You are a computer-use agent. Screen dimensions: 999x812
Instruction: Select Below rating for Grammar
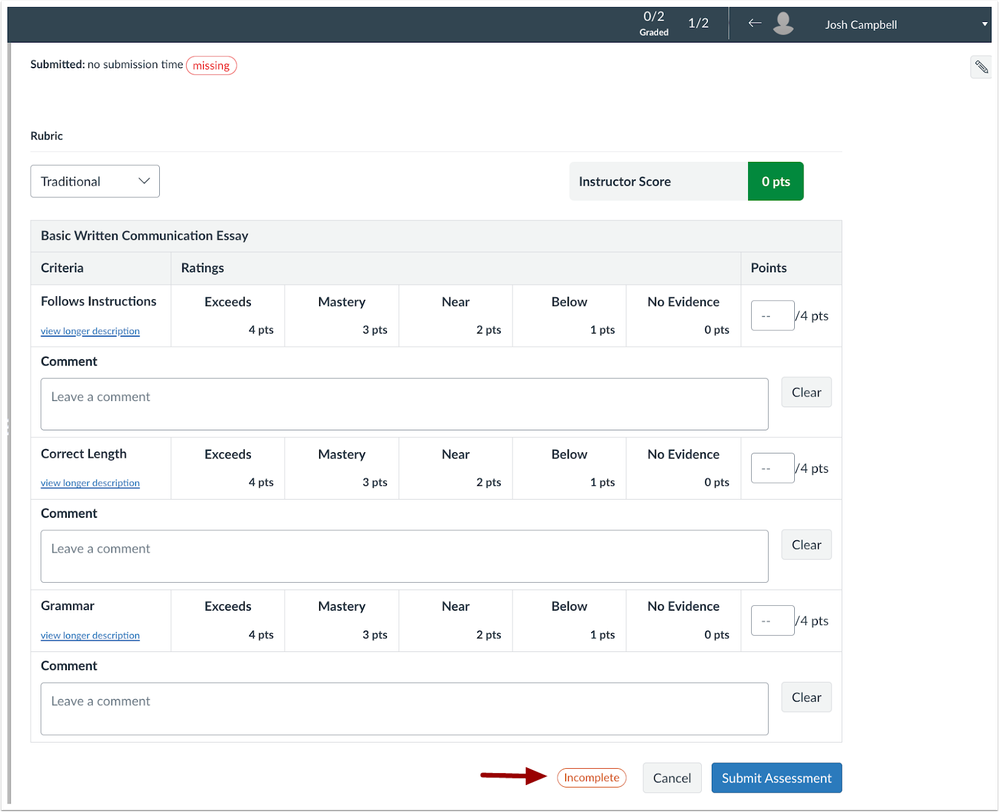[570, 620]
